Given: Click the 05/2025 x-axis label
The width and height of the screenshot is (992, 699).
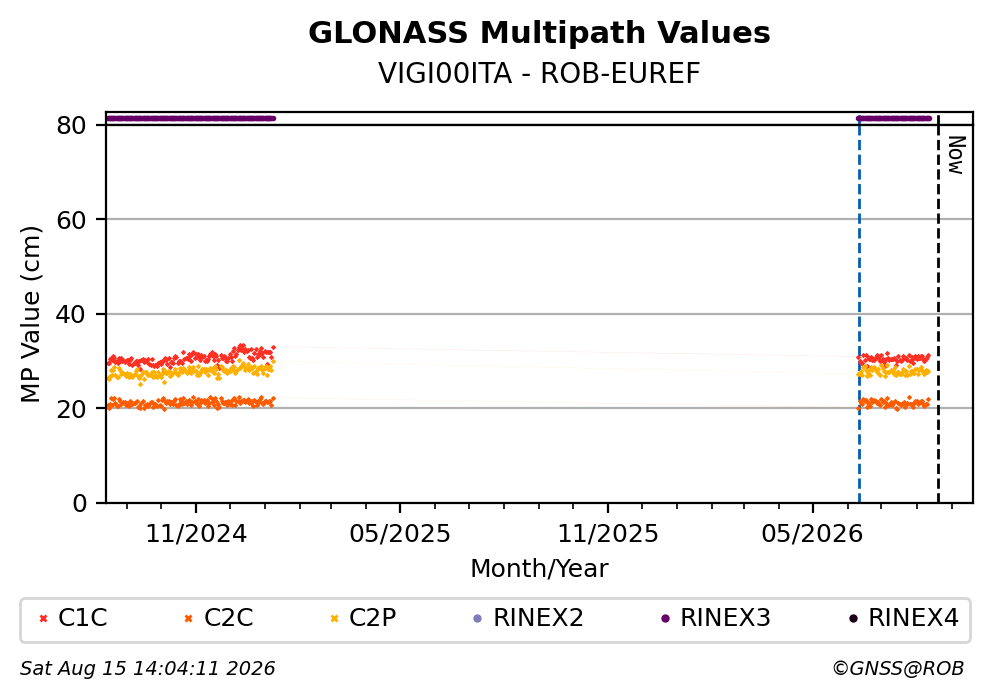Looking at the screenshot, I should pyautogui.click(x=400, y=535).
